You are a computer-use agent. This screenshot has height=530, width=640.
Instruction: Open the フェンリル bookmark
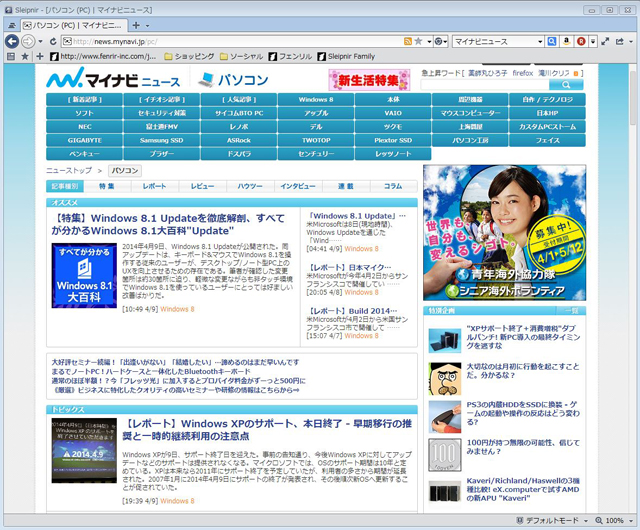point(290,56)
